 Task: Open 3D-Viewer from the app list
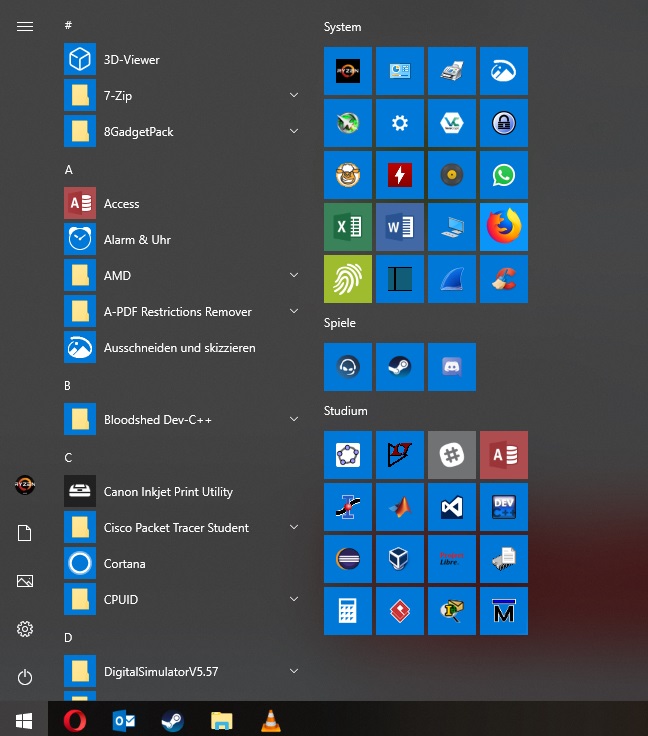tap(183, 59)
